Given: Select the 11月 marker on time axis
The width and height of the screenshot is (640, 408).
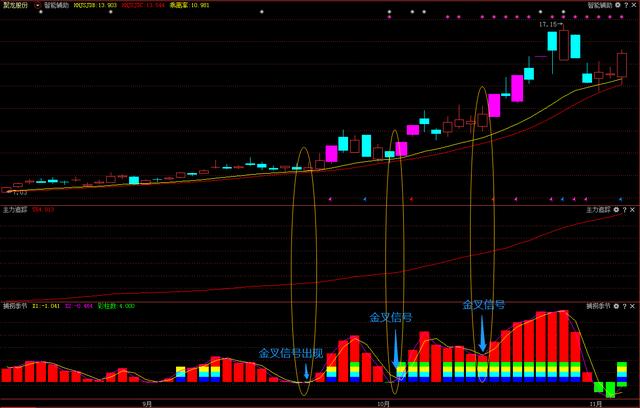Looking at the screenshot, I should [596, 404].
